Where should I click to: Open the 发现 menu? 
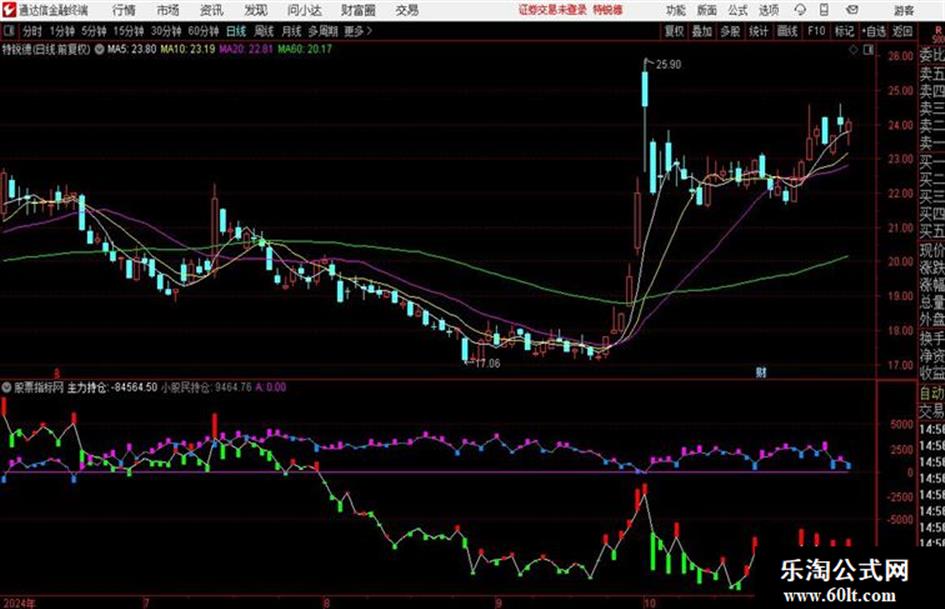tap(256, 10)
